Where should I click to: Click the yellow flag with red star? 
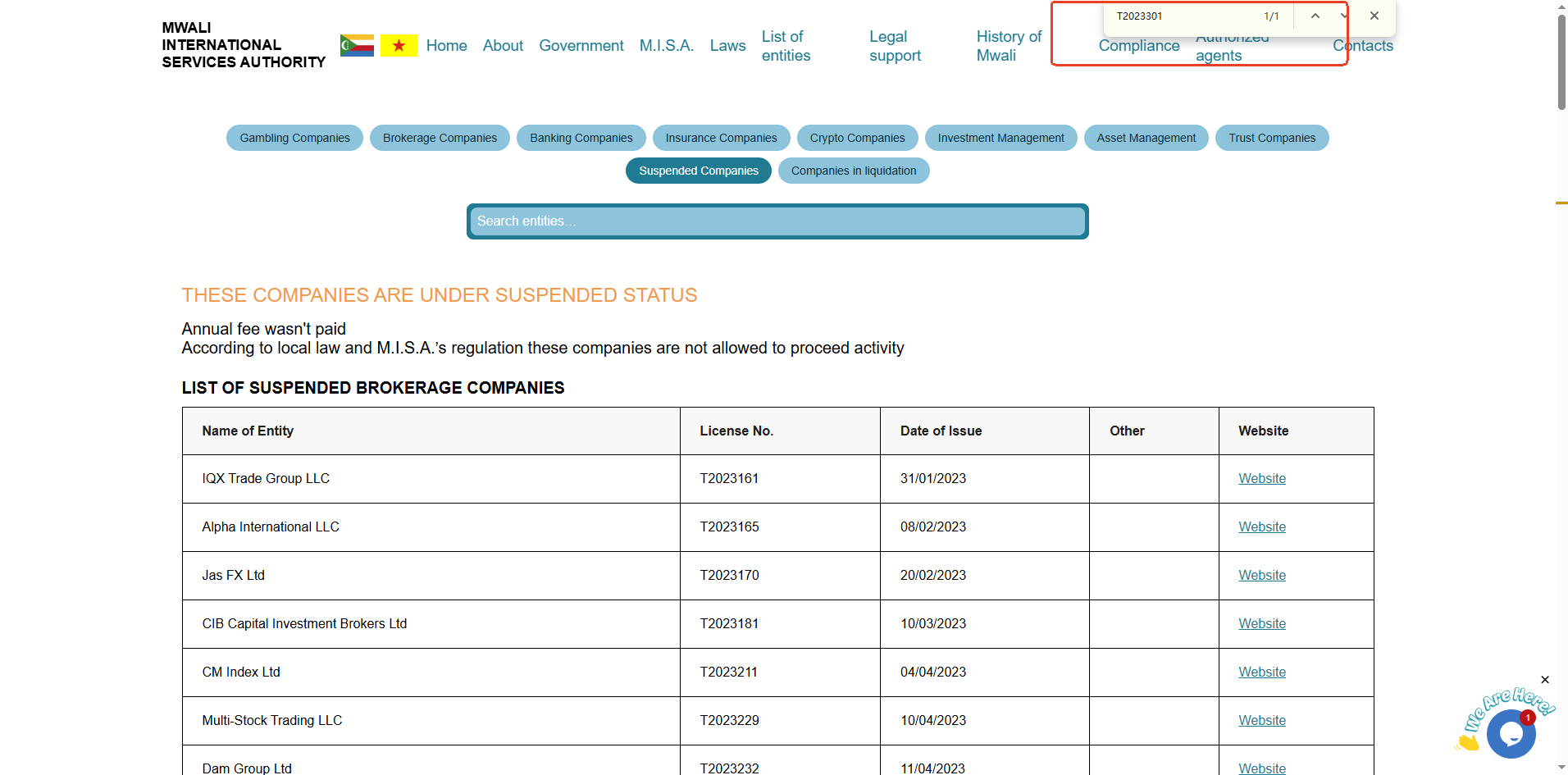tap(399, 45)
